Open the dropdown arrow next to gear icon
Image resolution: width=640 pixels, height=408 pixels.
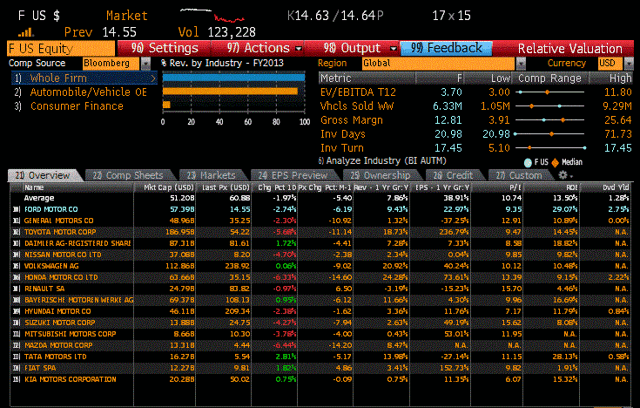click(571, 176)
